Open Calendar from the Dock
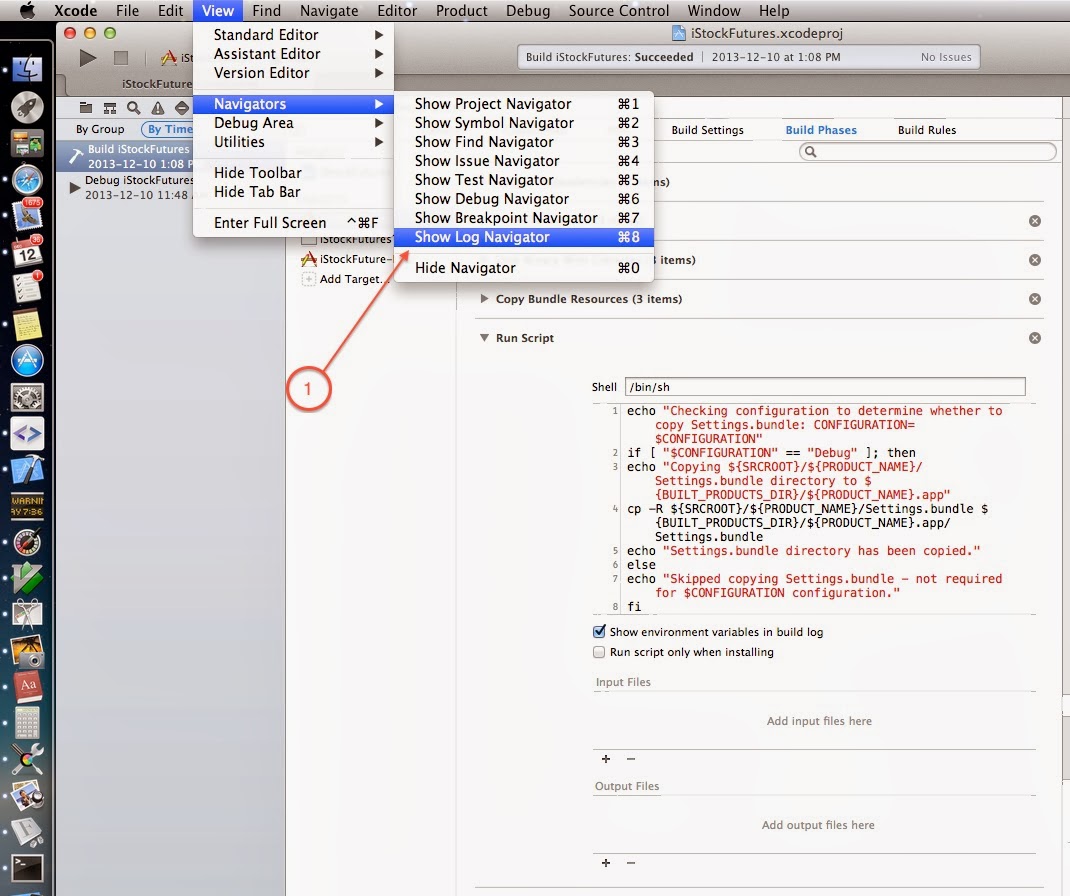 pos(27,252)
